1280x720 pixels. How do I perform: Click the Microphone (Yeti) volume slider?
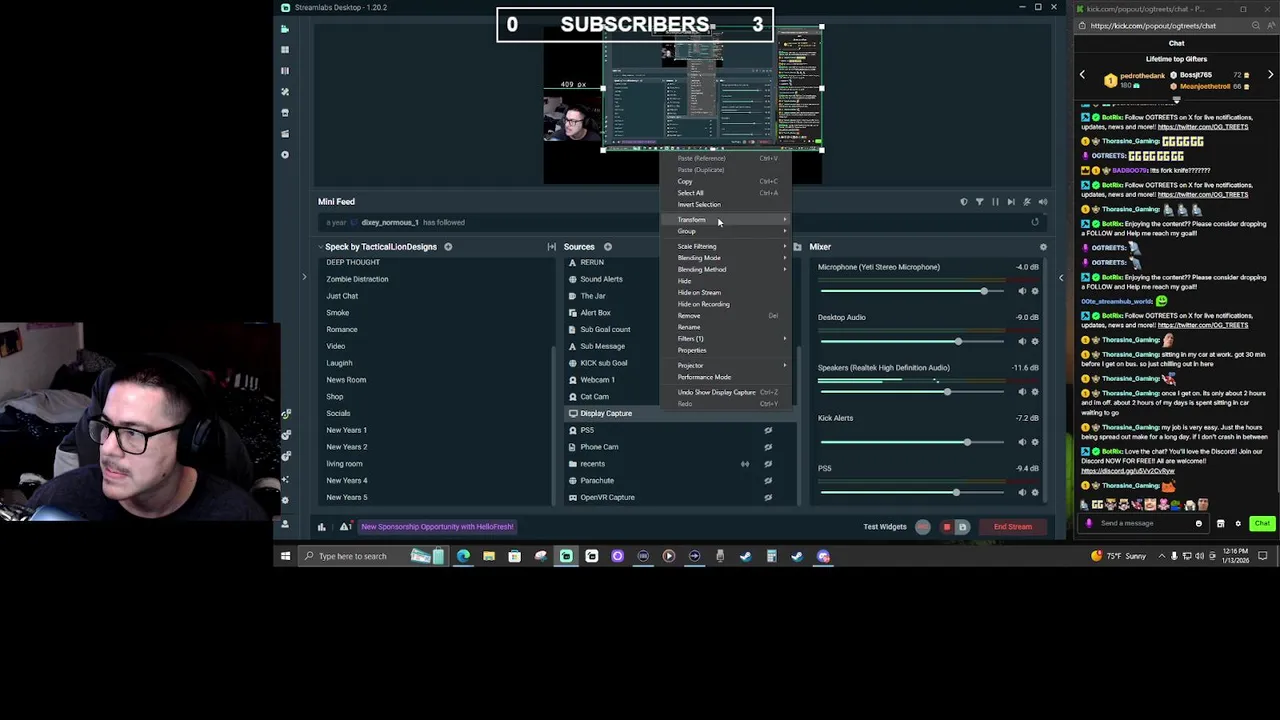pos(910,291)
